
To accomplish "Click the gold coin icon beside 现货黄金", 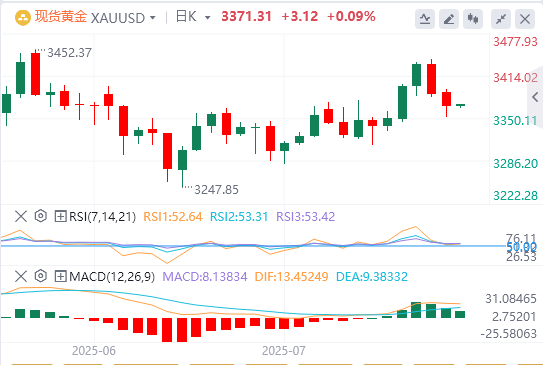I will (x=23, y=18).
